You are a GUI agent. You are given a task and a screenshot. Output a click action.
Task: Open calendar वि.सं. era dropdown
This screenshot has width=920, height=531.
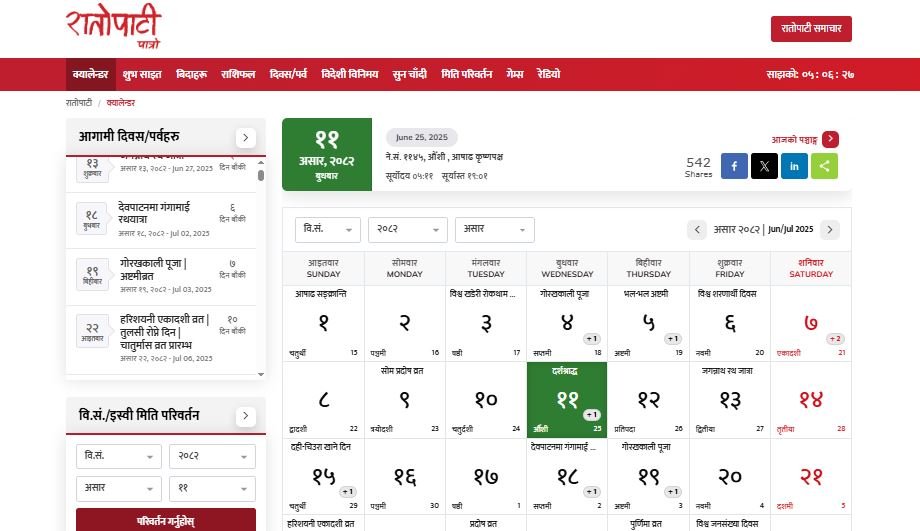point(327,229)
